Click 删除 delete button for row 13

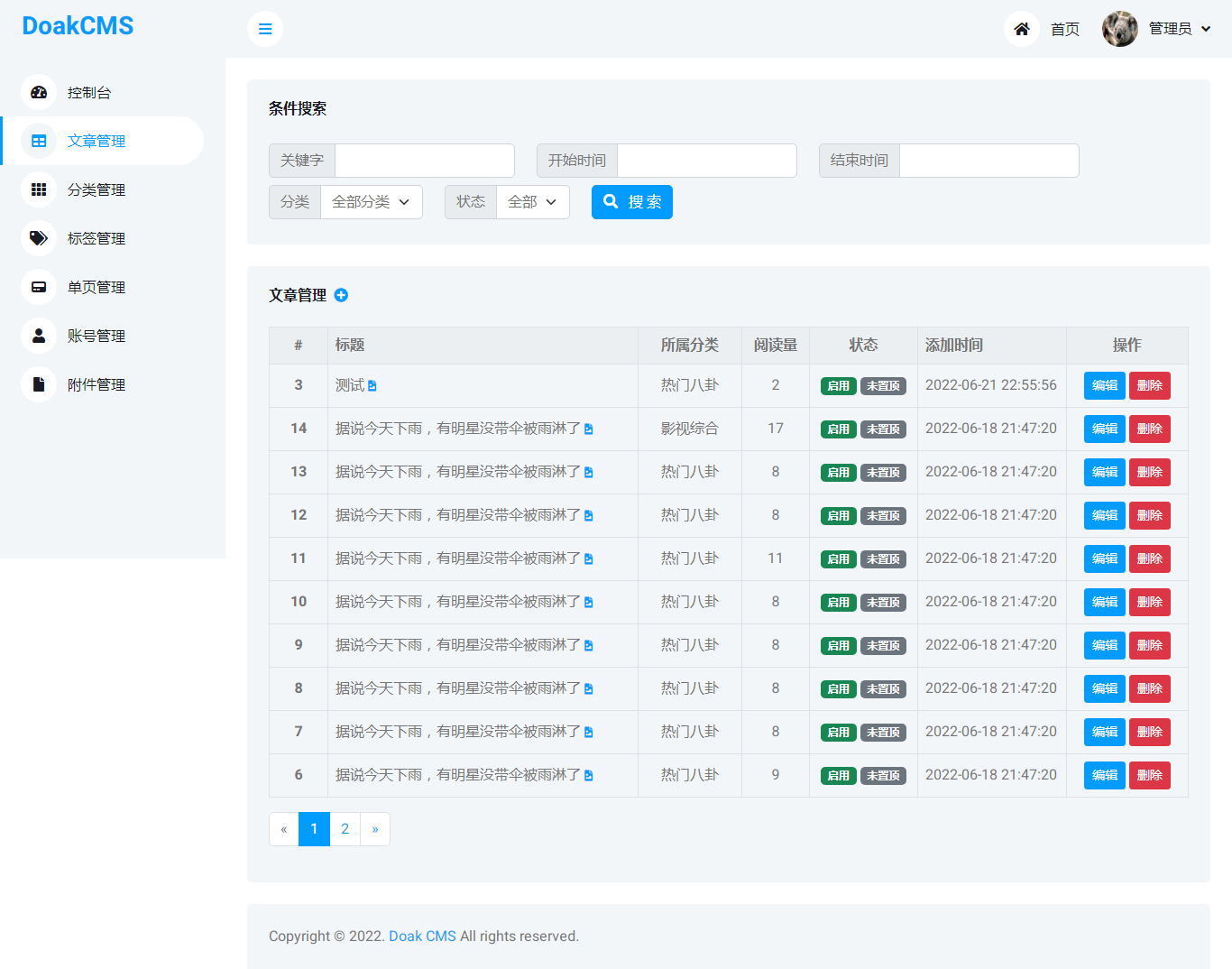coord(1150,472)
